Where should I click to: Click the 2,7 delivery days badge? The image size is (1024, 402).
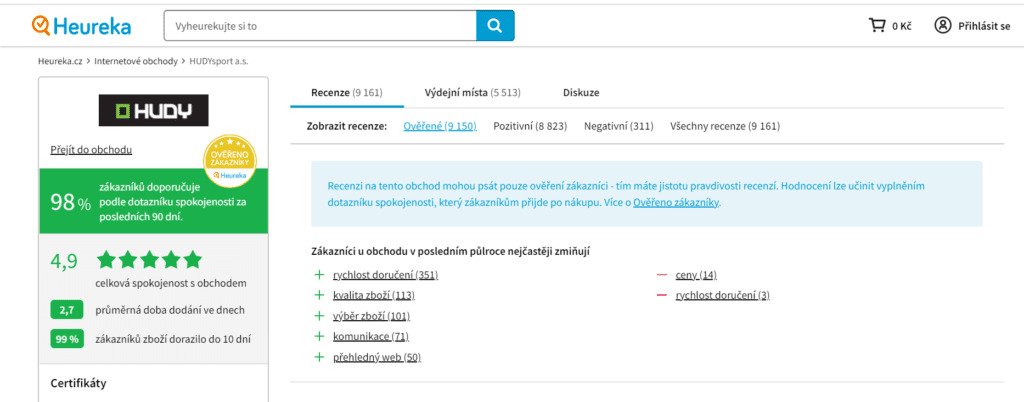pos(67,310)
